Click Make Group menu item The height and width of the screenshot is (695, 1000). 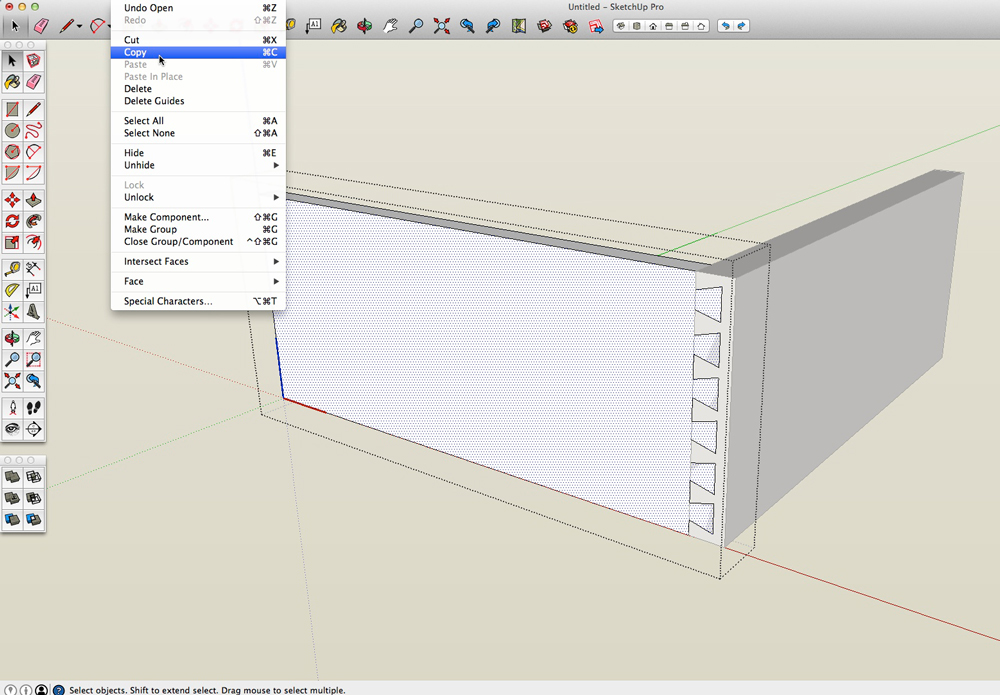150,229
